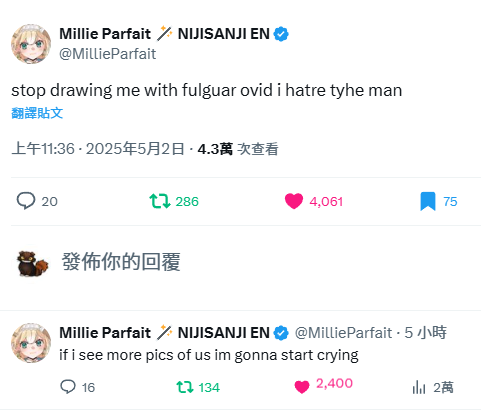Click the pink heart icon showing 2,400

(302, 387)
